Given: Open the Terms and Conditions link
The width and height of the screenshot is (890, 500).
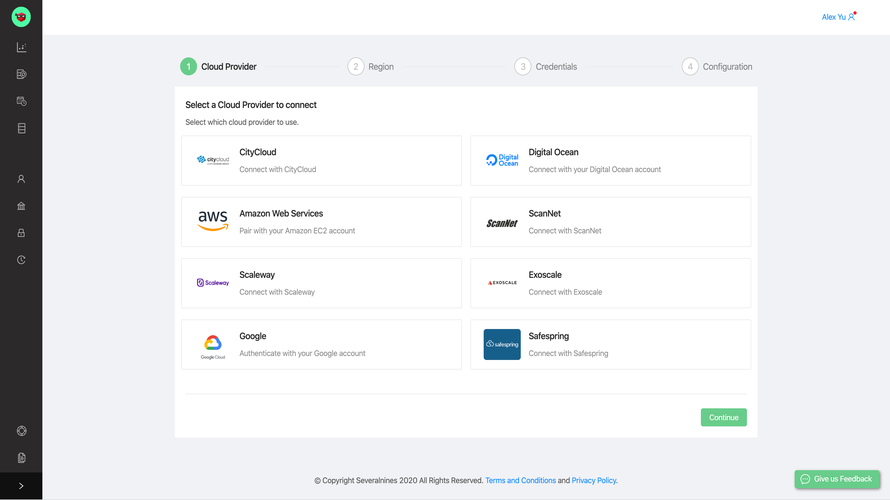Looking at the screenshot, I should pos(520,481).
